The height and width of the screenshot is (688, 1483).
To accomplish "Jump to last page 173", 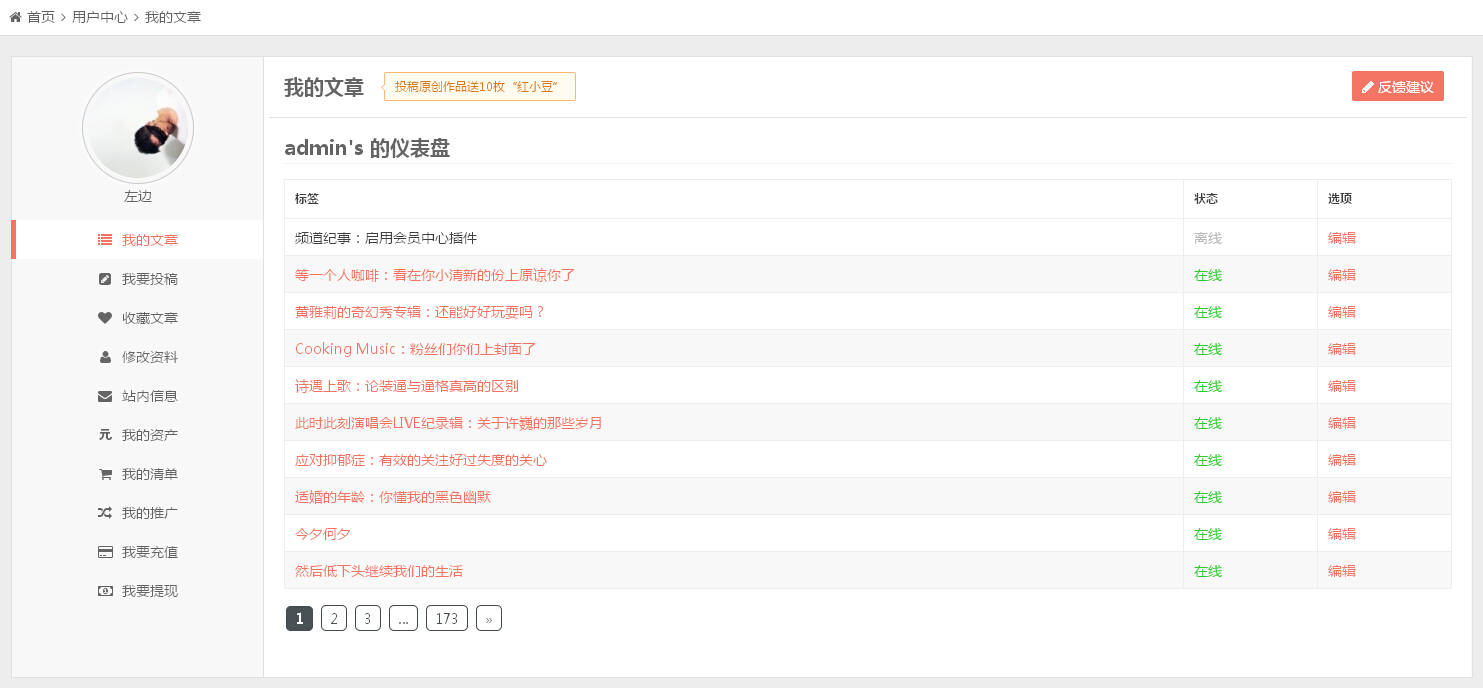I will [x=447, y=619].
